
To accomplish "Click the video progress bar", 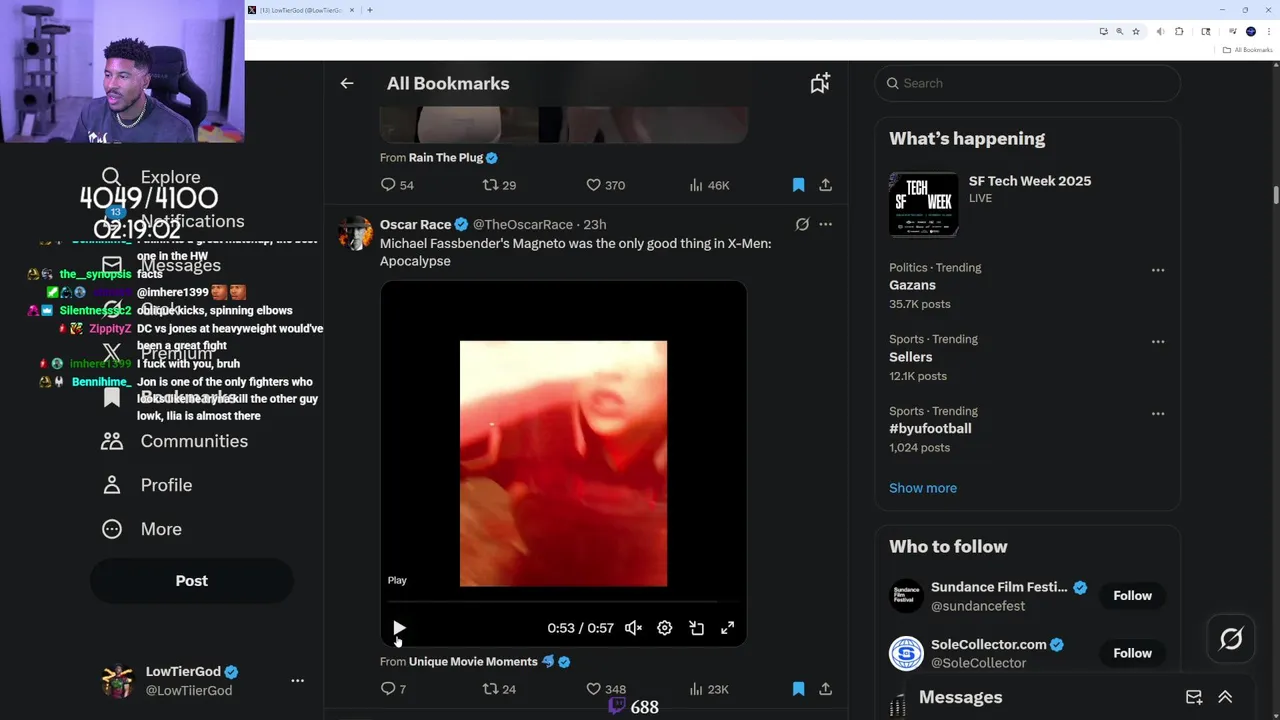I will pyautogui.click(x=563, y=602).
